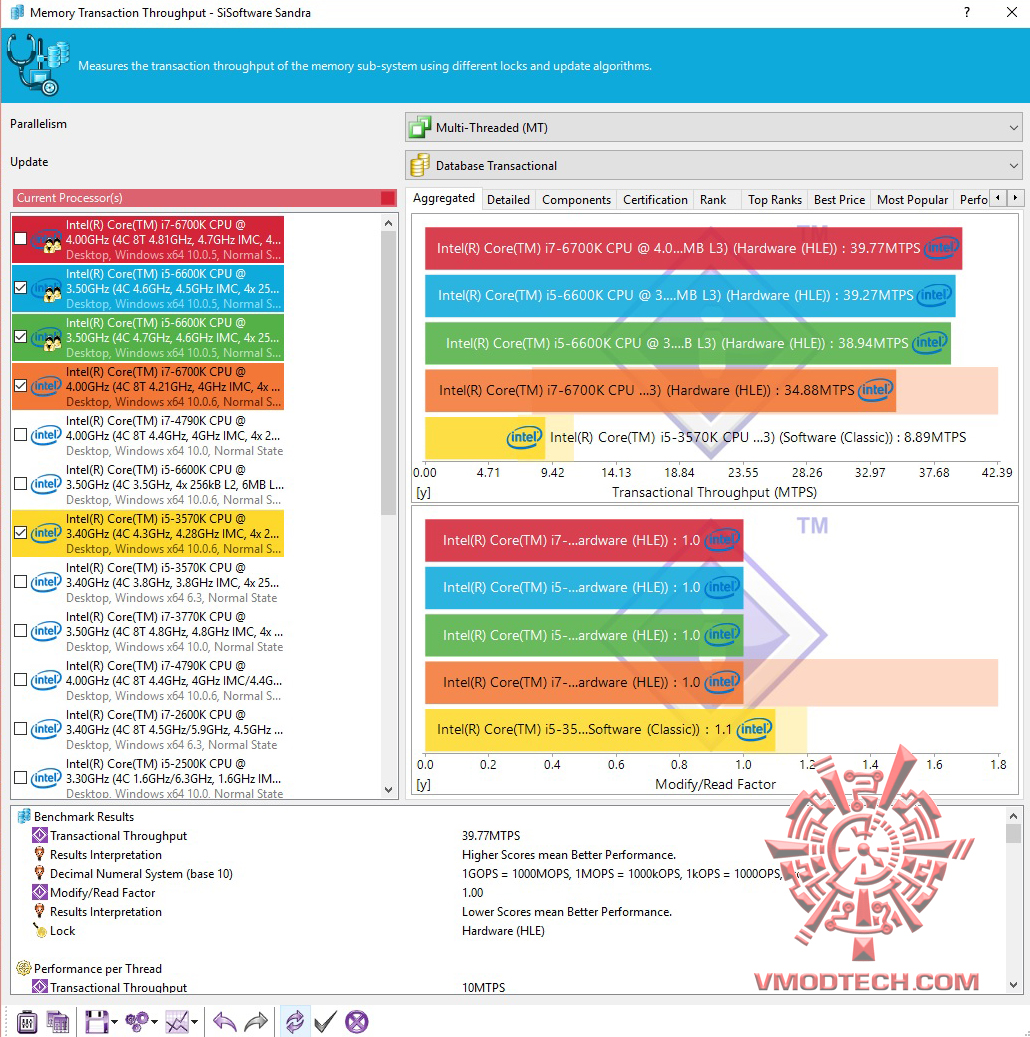Click the Decimal Numeral System lightbulb icon
This screenshot has width=1030, height=1037.
point(40,873)
